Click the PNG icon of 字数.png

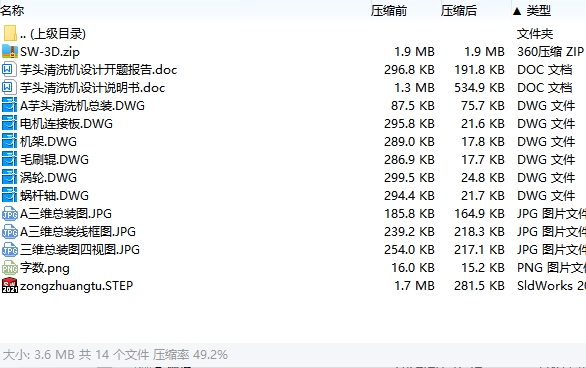(10, 268)
